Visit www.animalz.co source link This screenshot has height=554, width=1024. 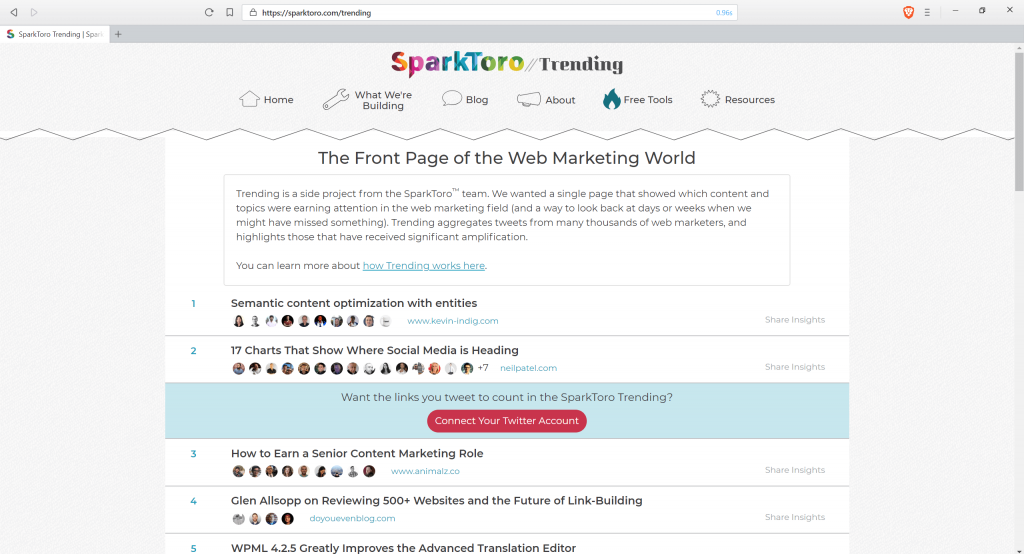(425, 471)
